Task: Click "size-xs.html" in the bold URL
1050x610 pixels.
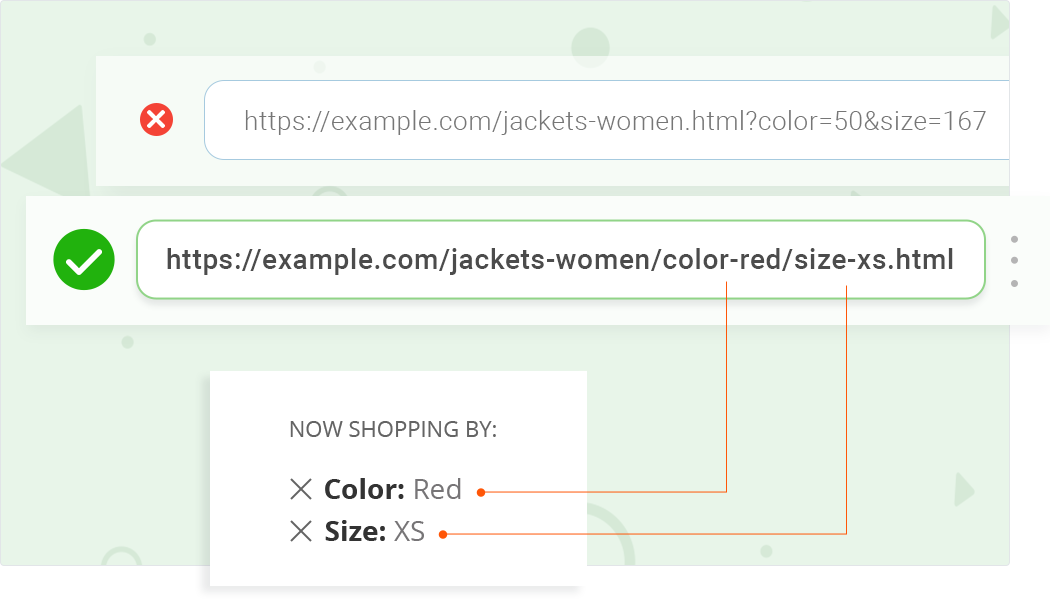Action: 877,261
